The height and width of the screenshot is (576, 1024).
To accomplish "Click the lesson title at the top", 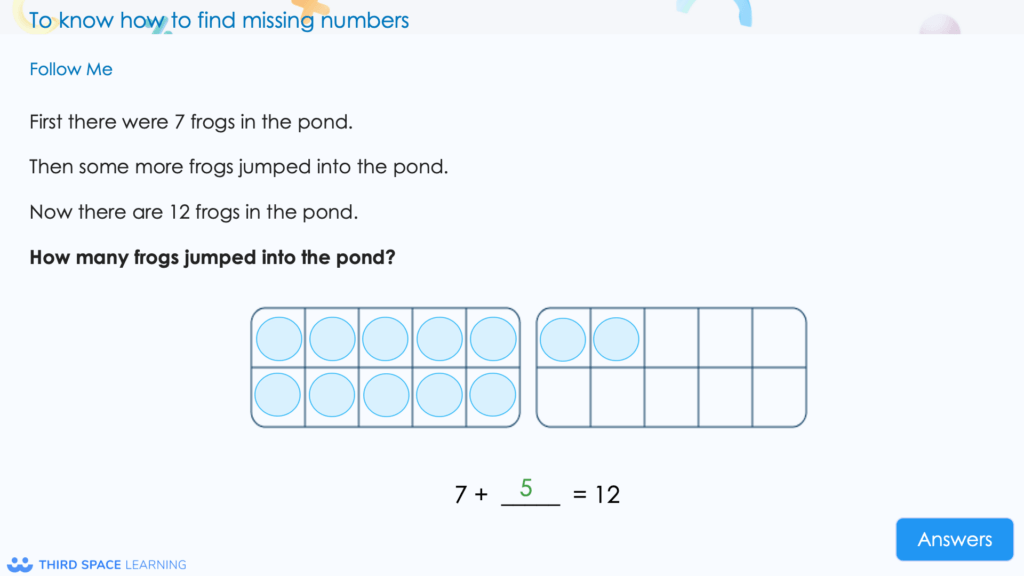I will [x=219, y=20].
